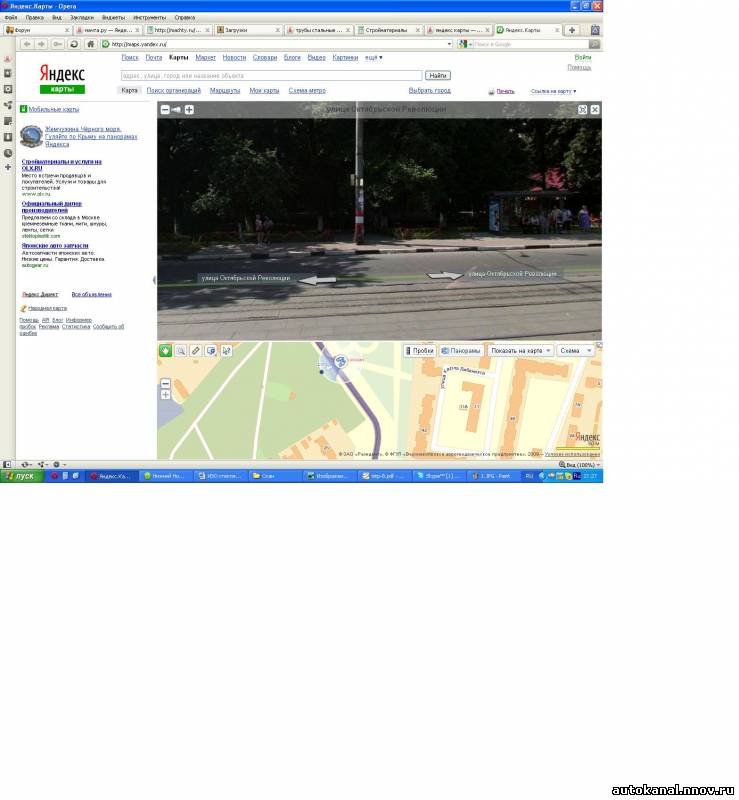Open the Файл menu

(11, 17)
